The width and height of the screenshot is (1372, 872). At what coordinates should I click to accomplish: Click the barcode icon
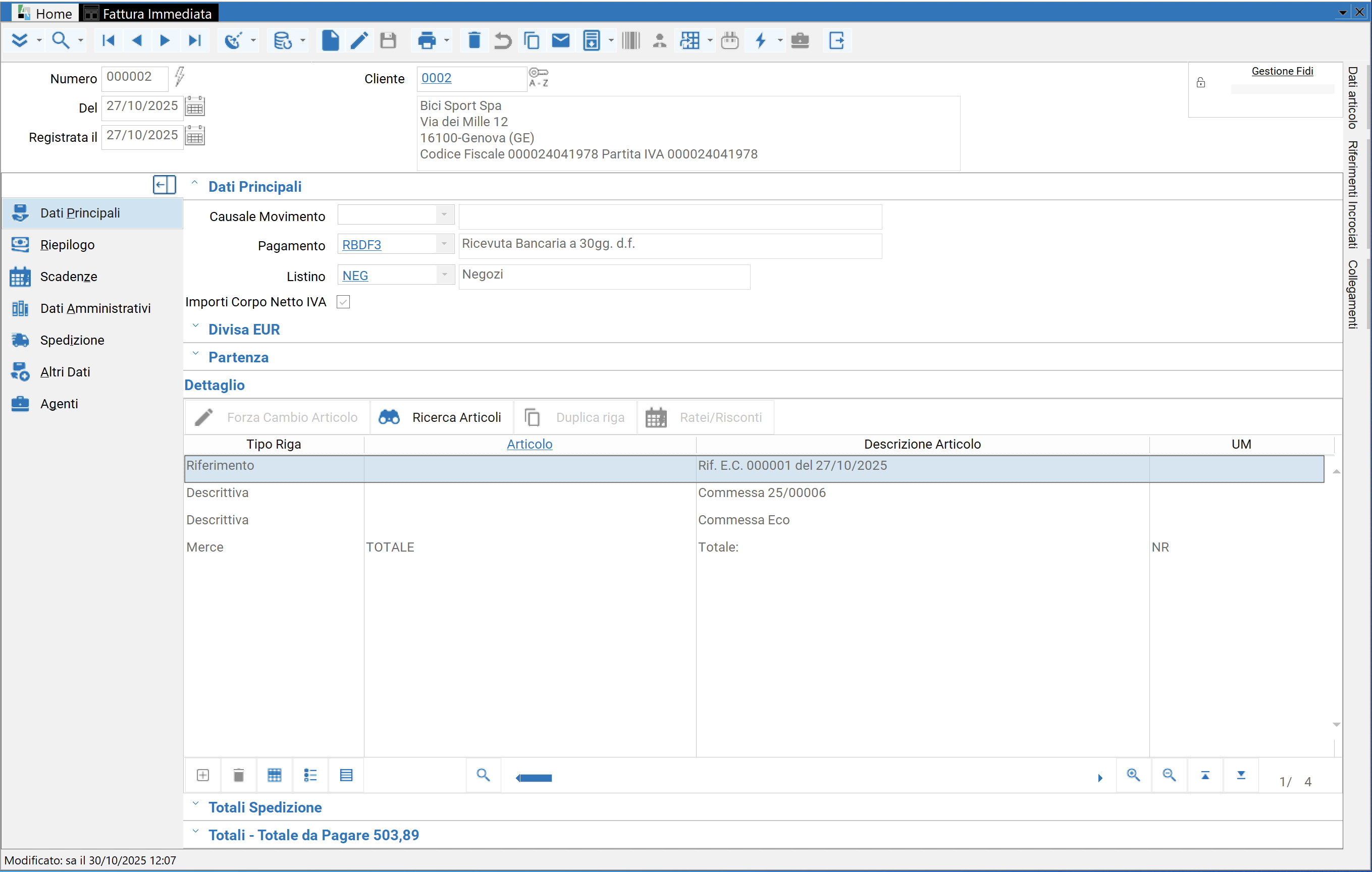[x=631, y=40]
